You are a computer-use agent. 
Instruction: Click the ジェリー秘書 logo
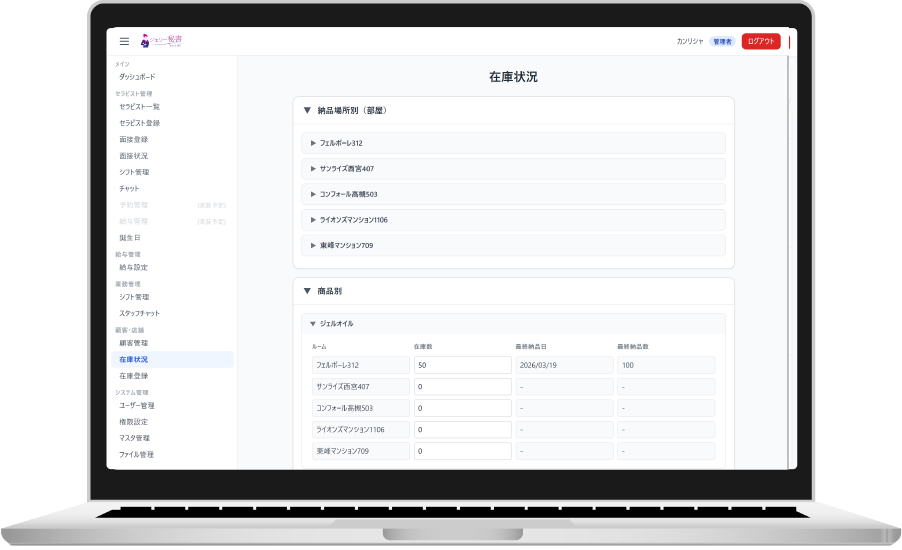pyautogui.click(x=161, y=41)
